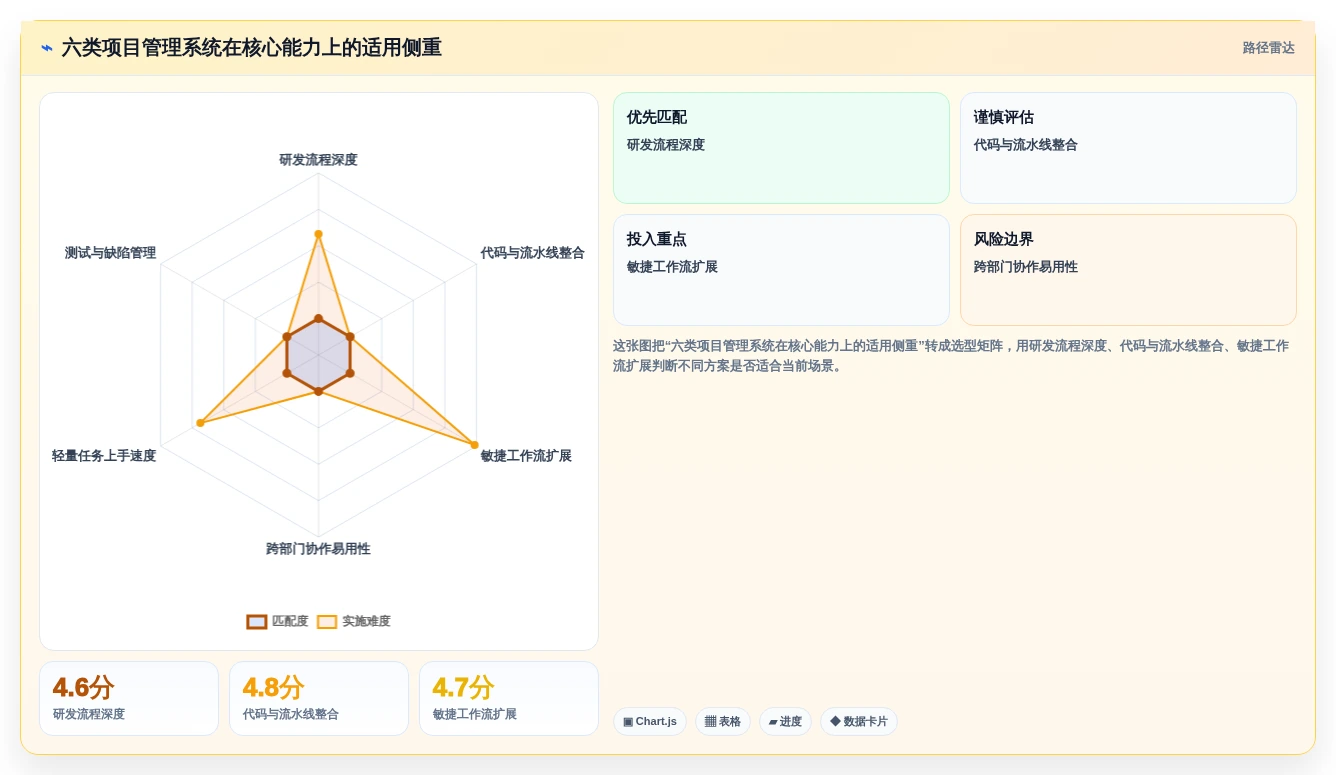Image resolution: width=1336 pixels, height=775 pixels.
Task: Click the 实施难度 point on 研发流程深度 axis
Action: [x=318, y=234]
